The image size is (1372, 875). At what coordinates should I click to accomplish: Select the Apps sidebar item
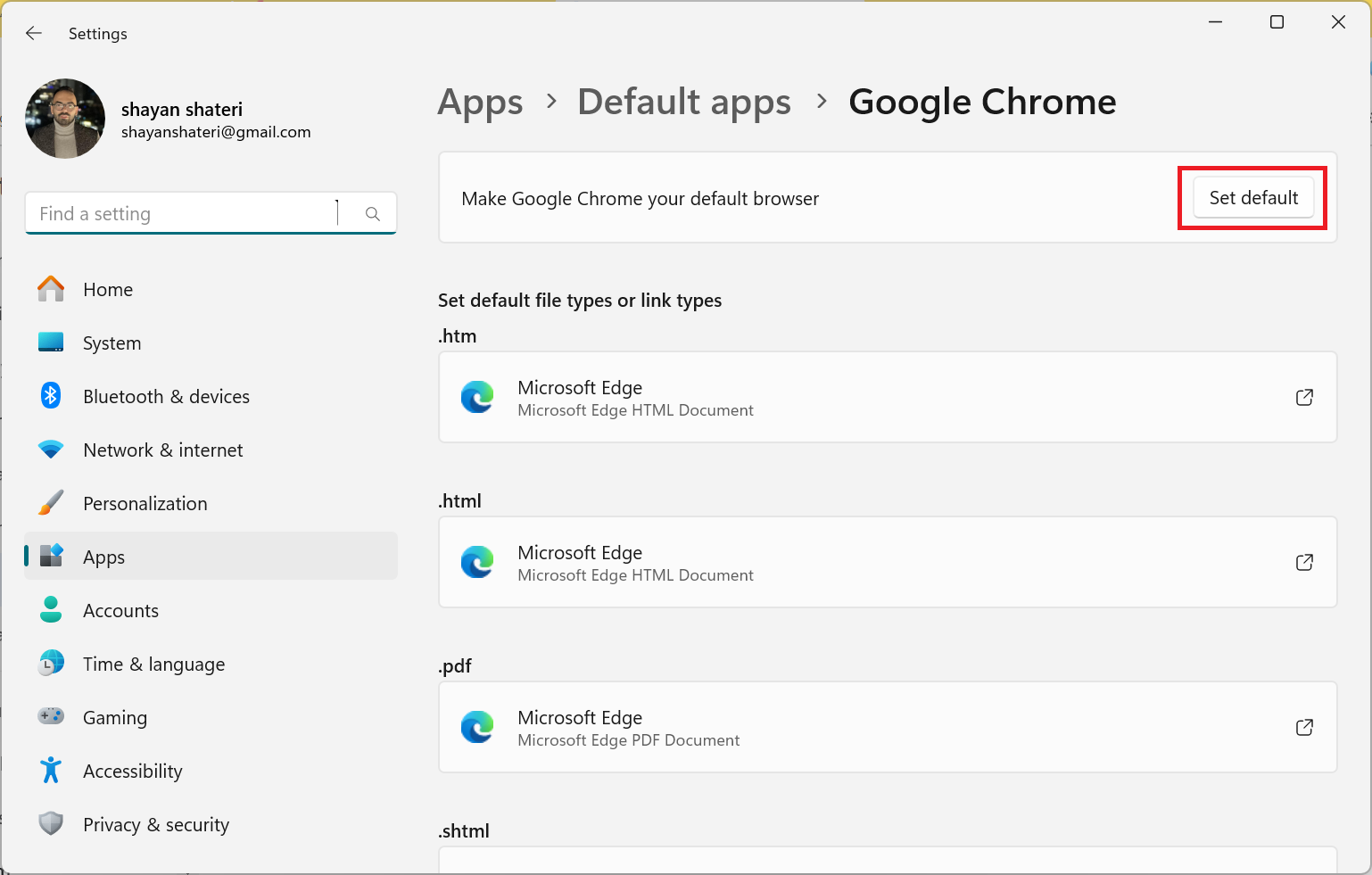(x=211, y=557)
